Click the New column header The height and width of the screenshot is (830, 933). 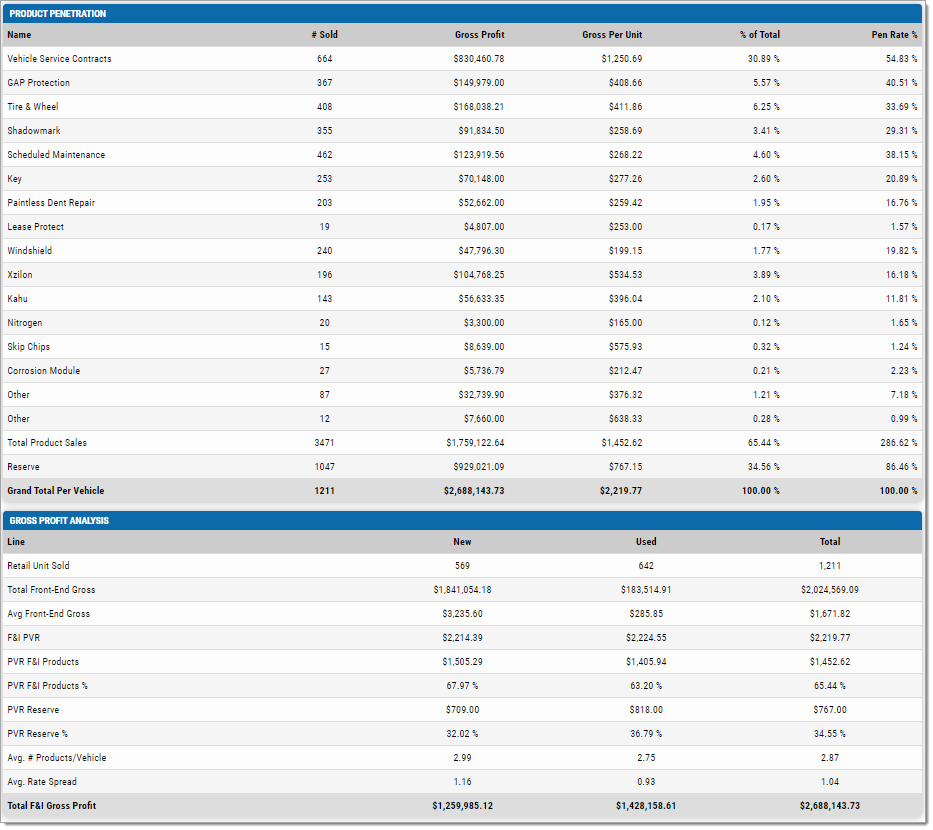click(462, 542)
